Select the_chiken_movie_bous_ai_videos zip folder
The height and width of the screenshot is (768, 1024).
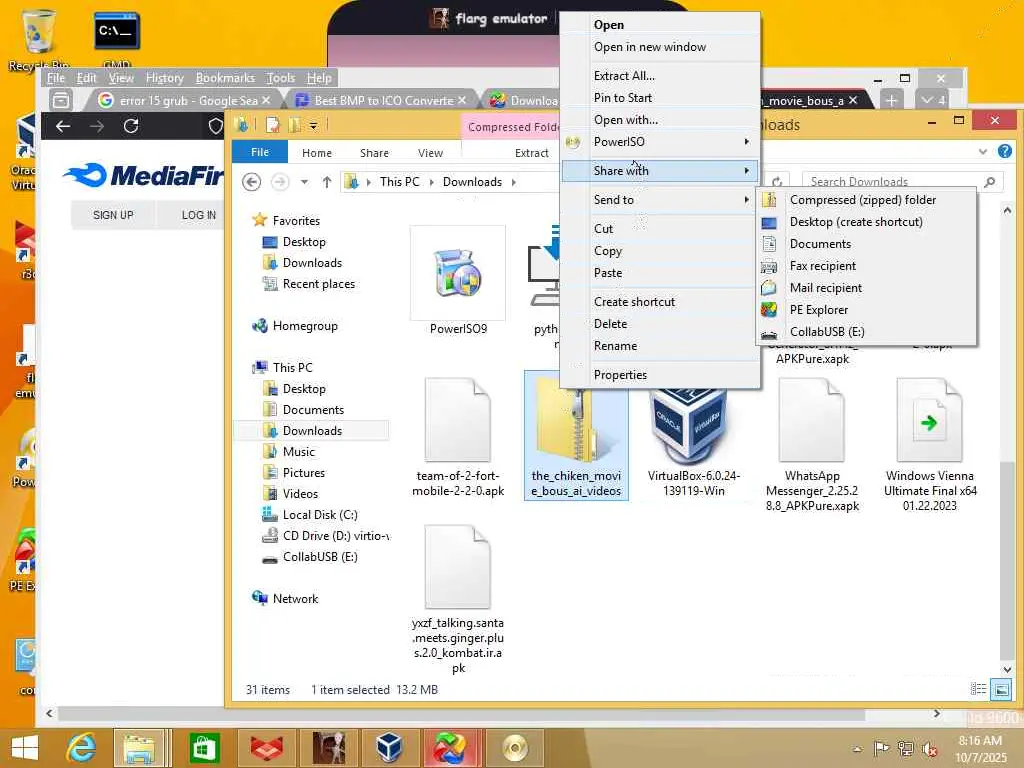click(576, 436)
